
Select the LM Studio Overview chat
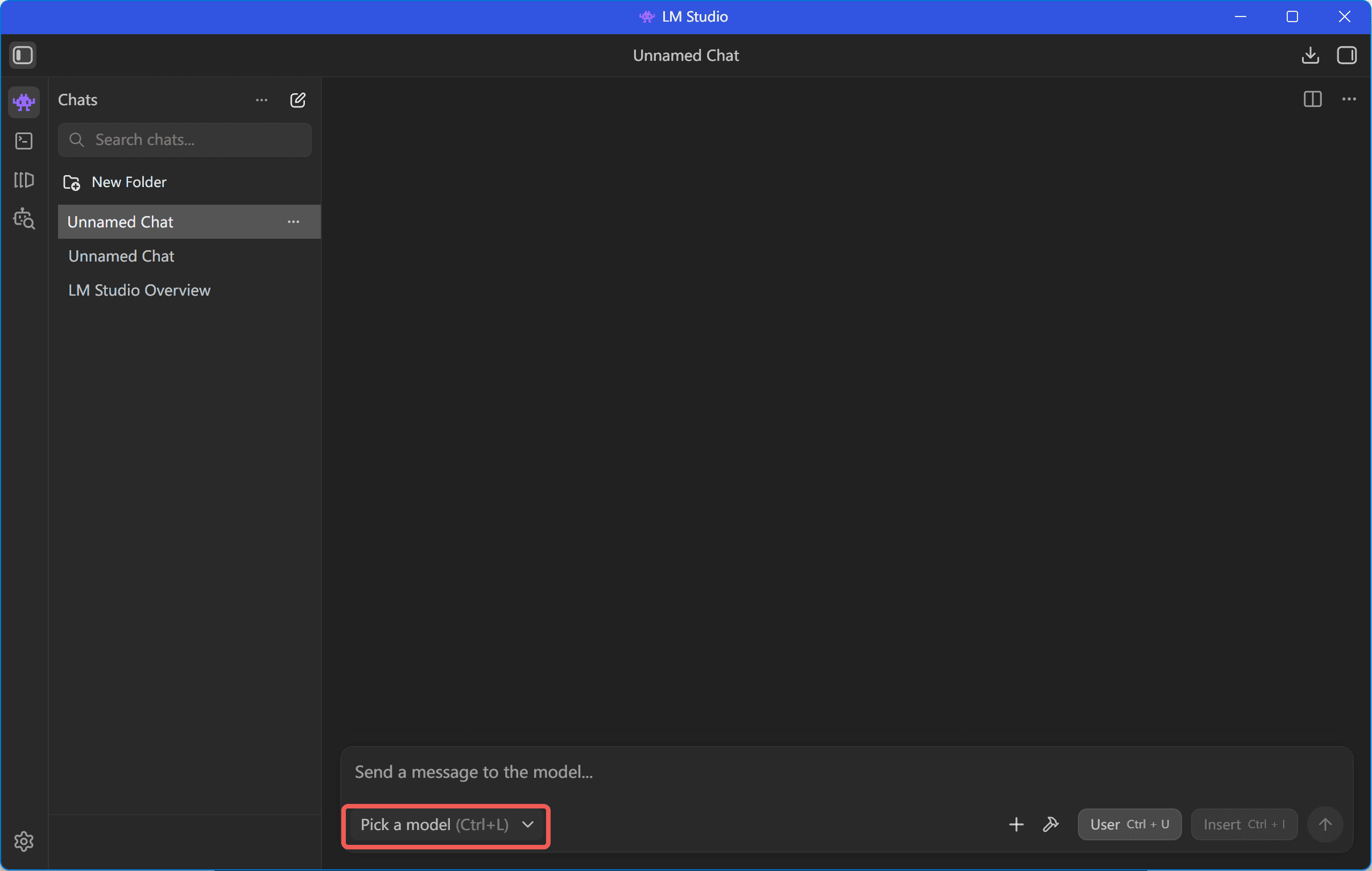[139, 291]
